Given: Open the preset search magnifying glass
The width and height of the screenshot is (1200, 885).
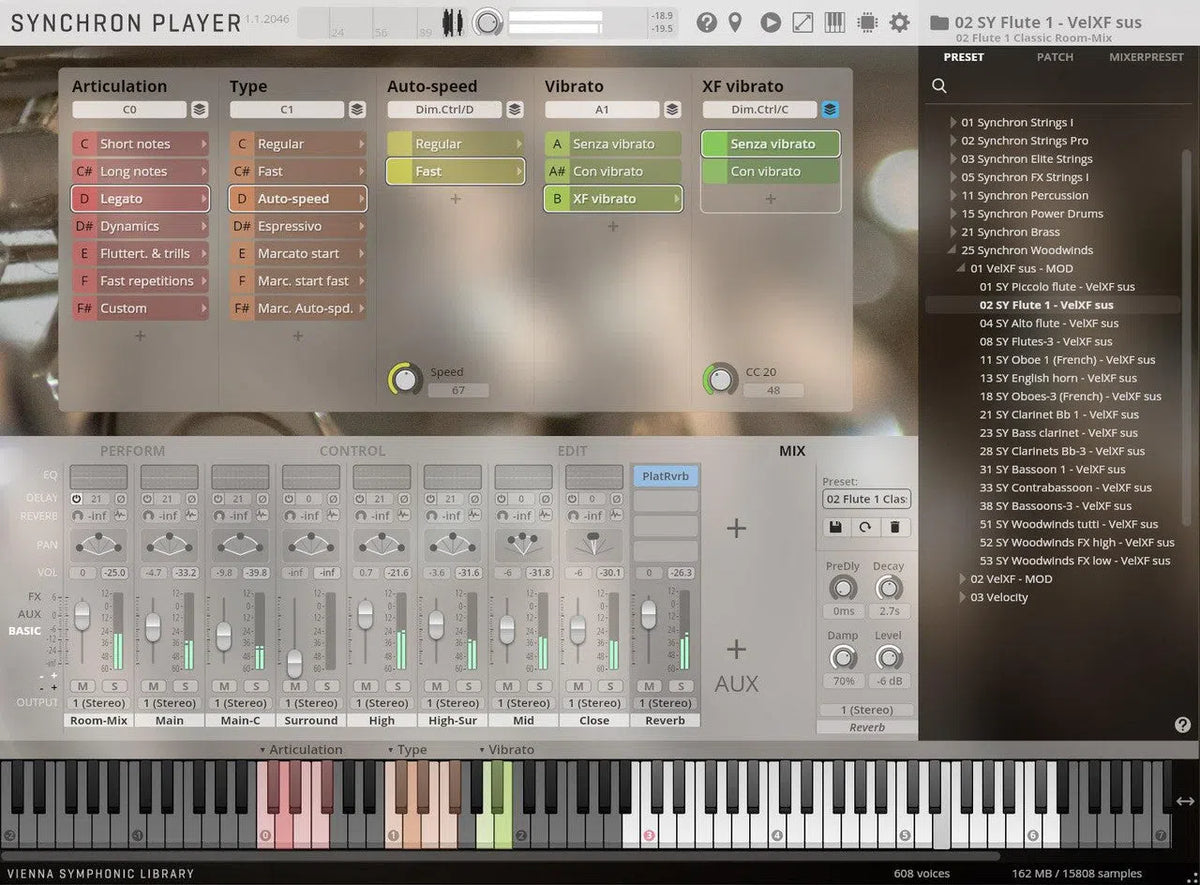Looking at the screenshot, I should [938, 86].
